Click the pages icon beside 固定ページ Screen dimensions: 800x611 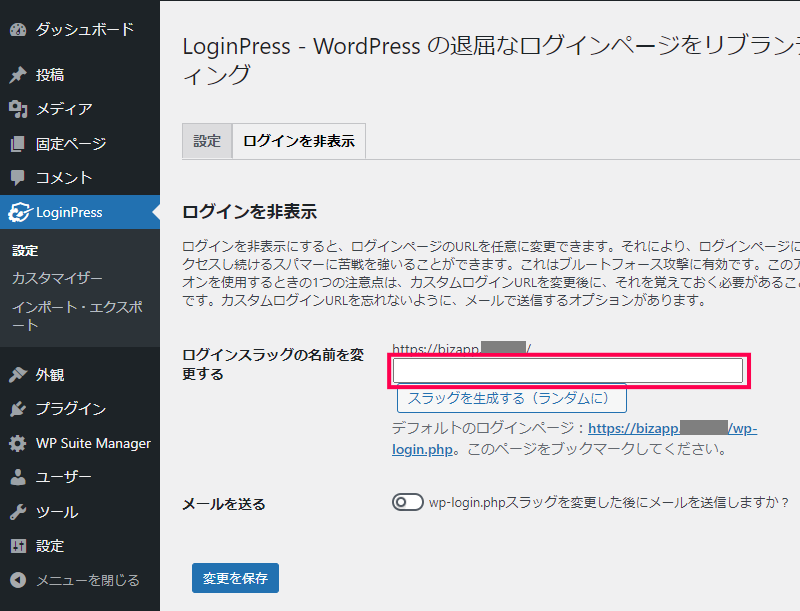tap(18, 144)
